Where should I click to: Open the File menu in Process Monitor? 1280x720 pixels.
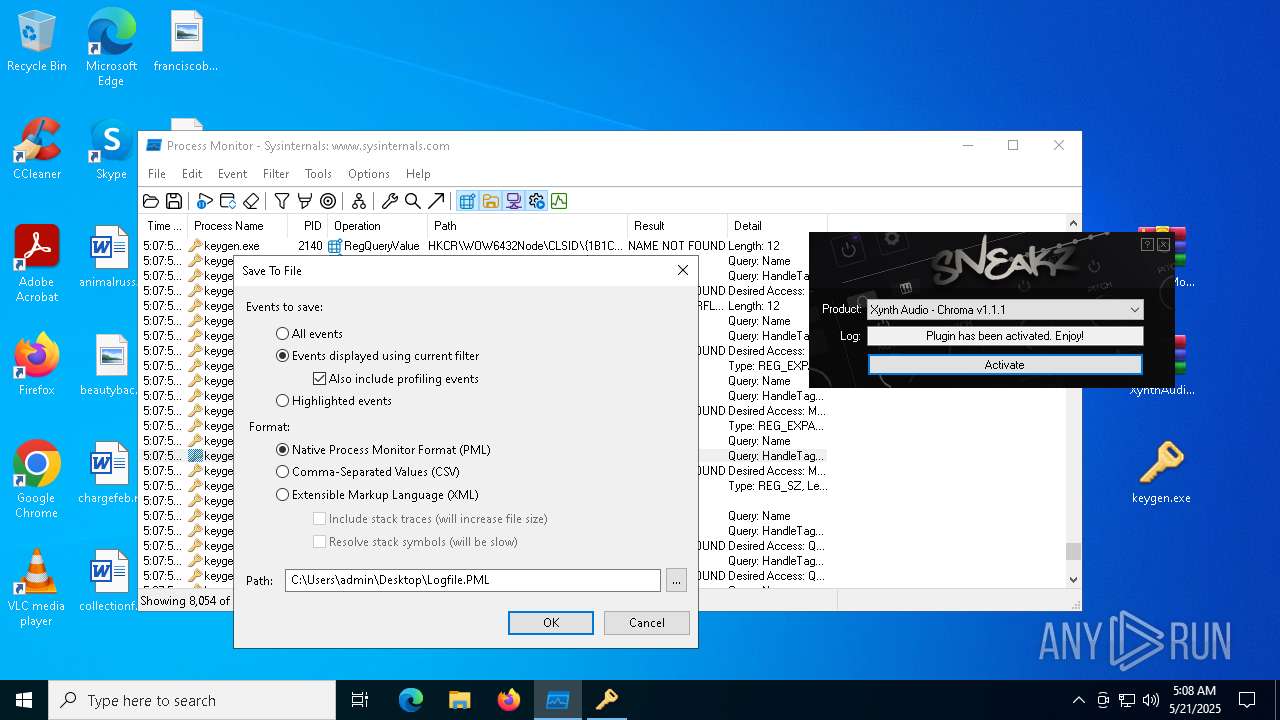tap(157, 174)
